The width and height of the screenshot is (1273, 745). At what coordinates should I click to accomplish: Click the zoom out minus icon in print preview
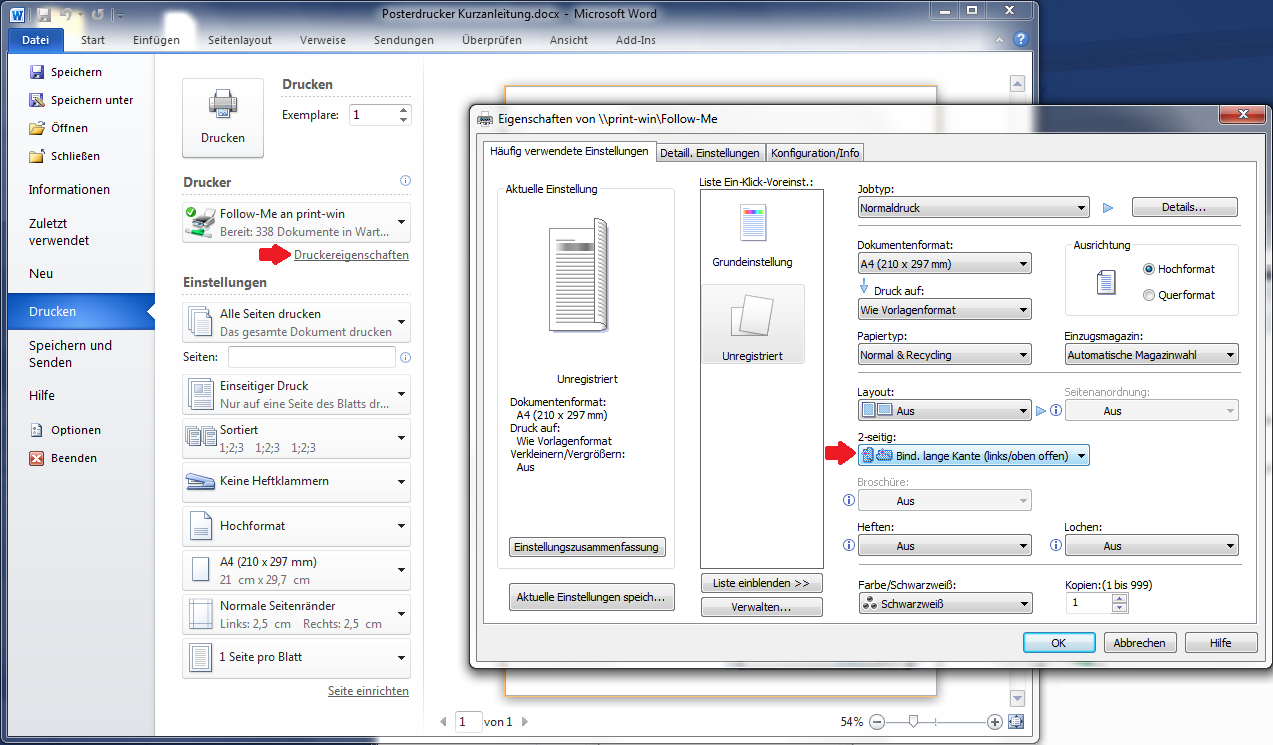click(x=877, y=722)
